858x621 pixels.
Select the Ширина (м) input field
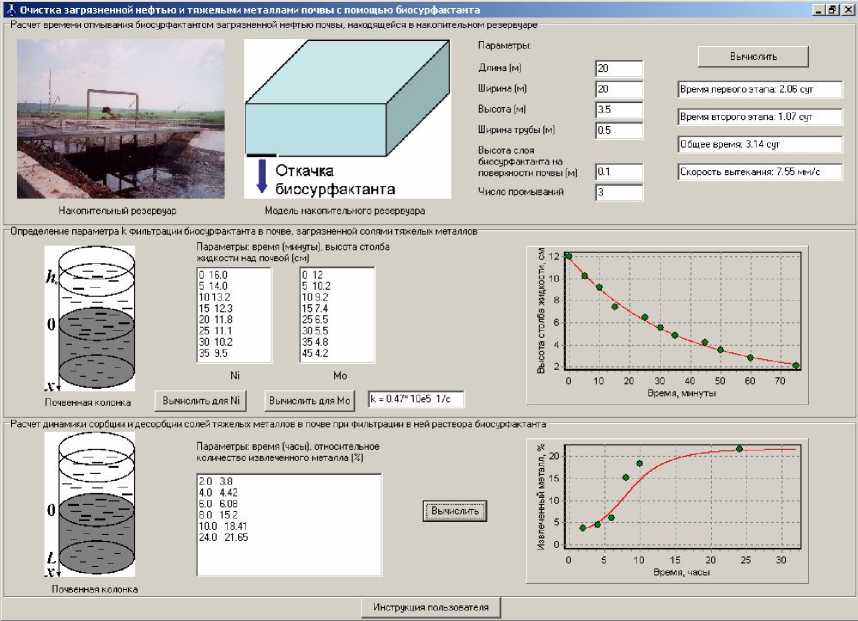click(618, 89)
